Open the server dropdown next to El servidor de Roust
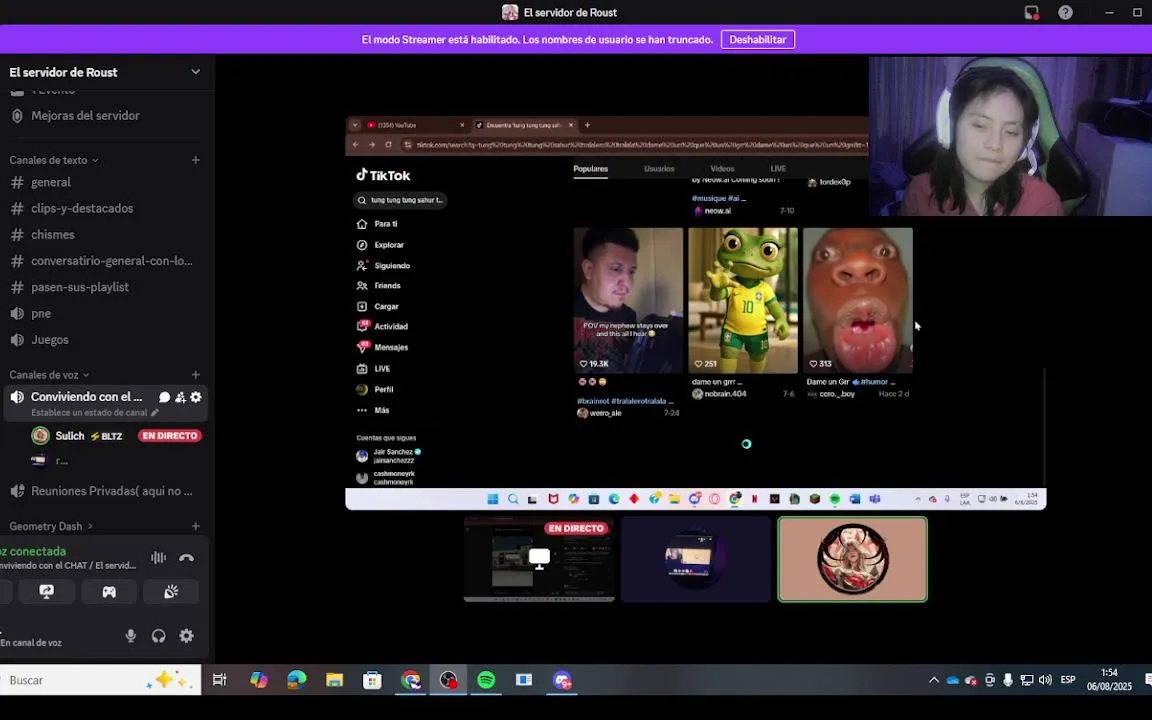 (195, 72)
